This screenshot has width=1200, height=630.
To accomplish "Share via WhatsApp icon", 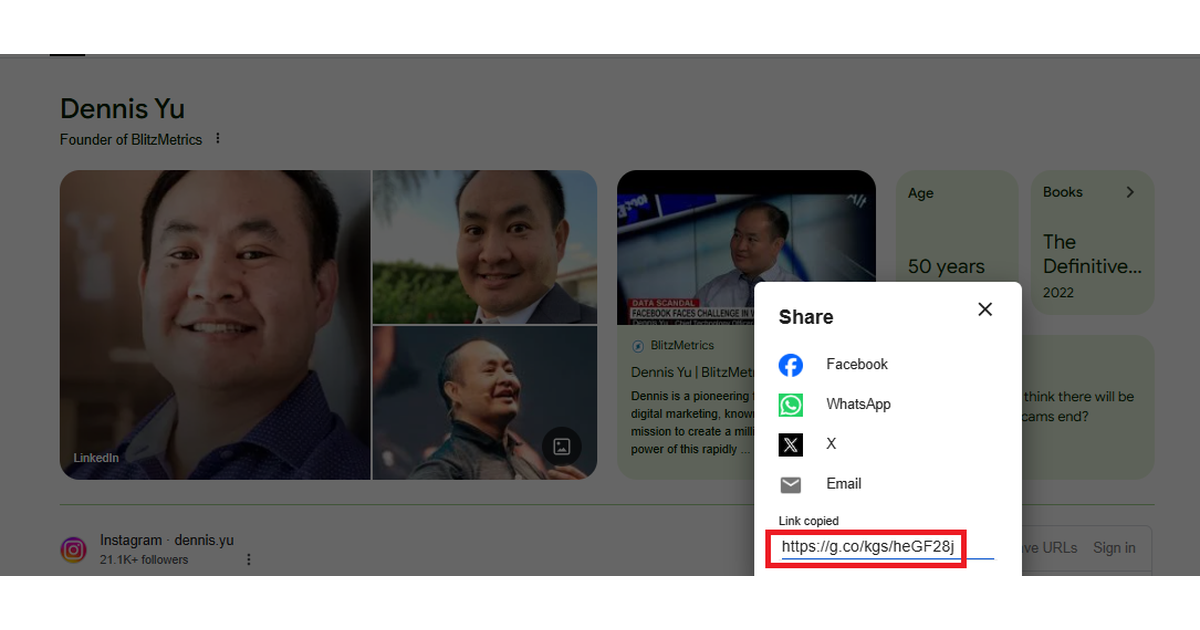I will [x=791, y=405].
